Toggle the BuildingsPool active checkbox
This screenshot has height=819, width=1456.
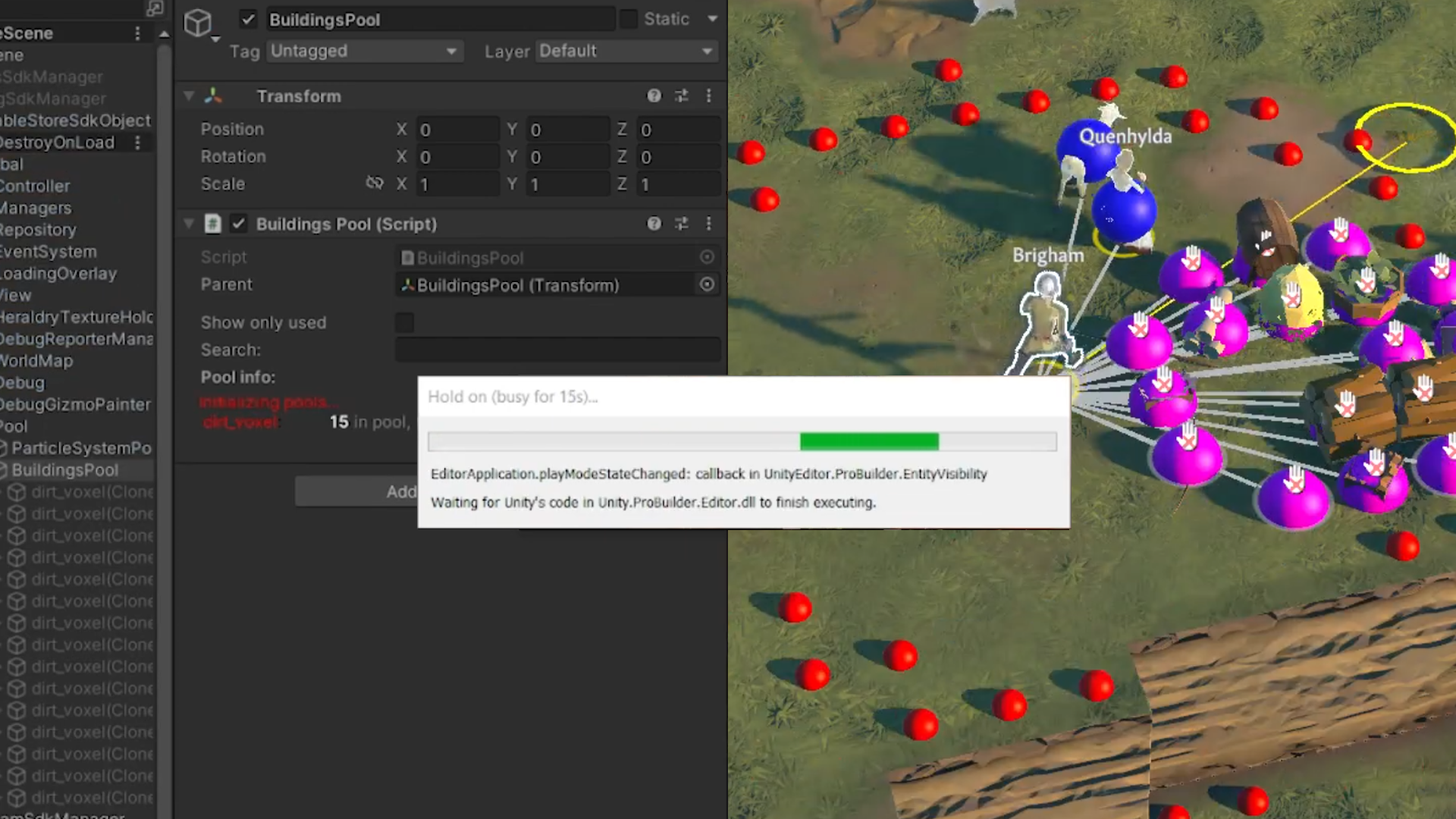(x=248, y=20)
